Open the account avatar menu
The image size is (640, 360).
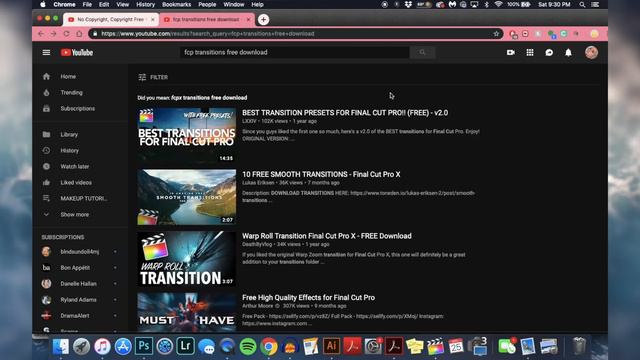[591, 52]
